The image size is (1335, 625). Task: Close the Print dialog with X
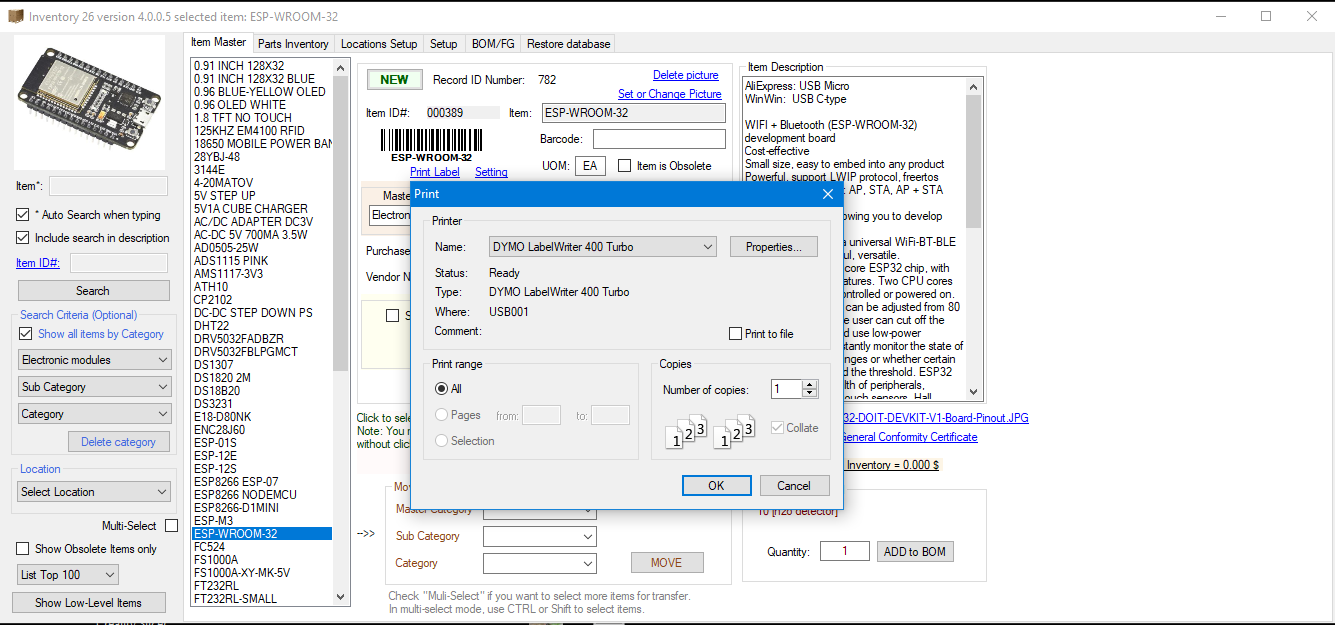[828, 194]
